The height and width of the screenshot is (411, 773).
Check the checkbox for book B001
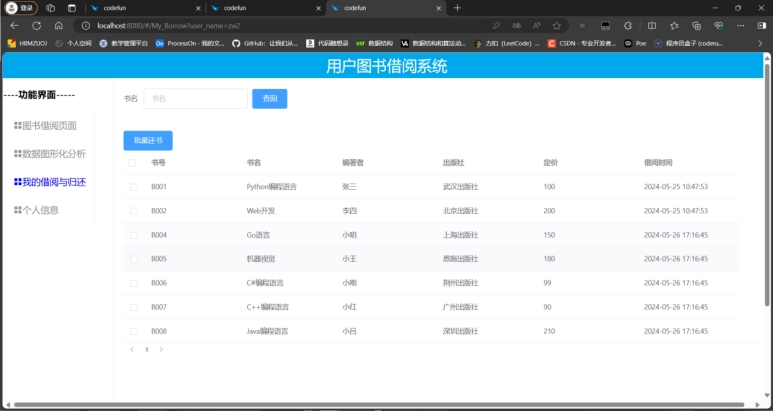click(x=133, y=187)
